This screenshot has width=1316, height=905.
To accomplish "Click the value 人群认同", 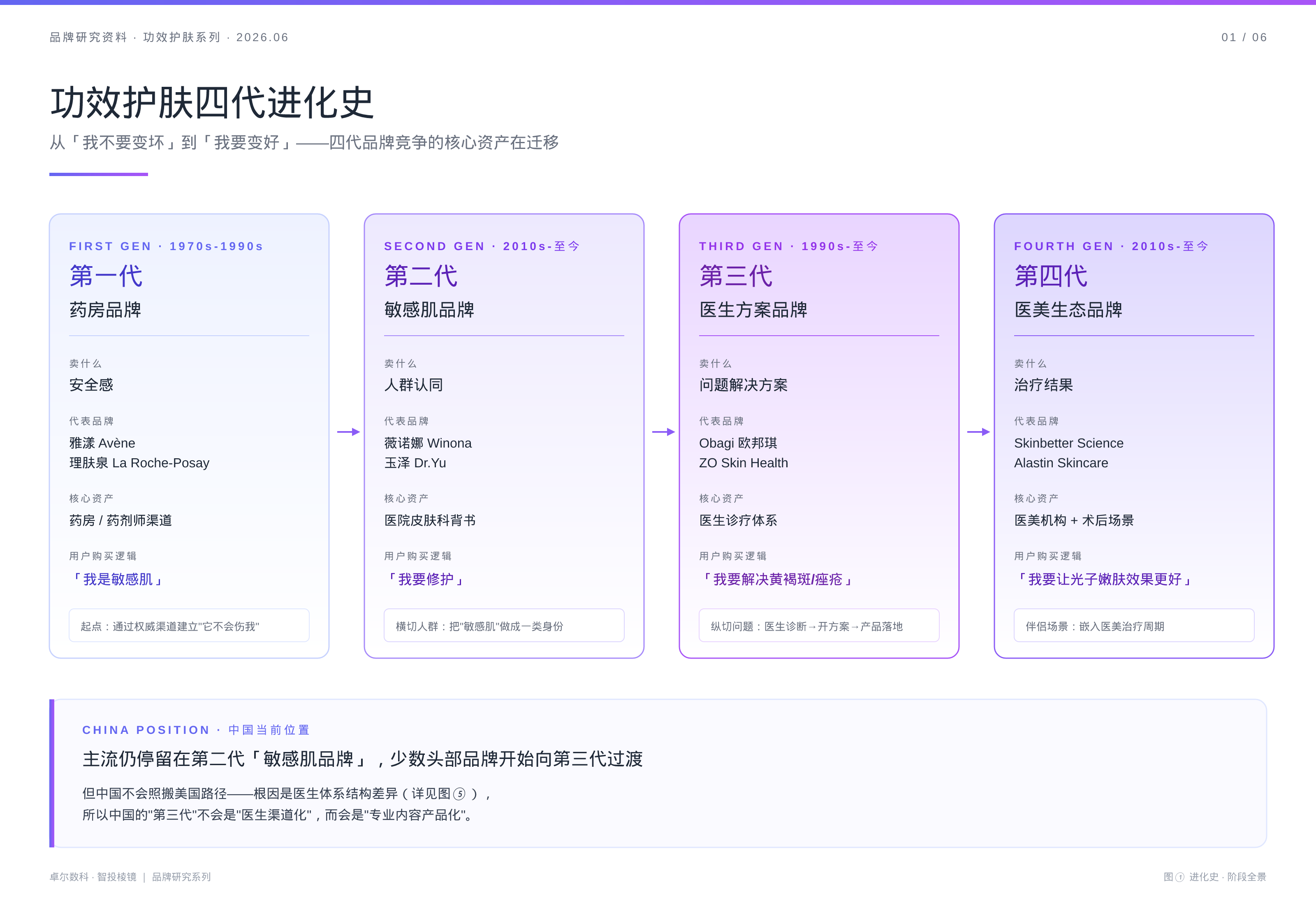I will [x=414, y=385].
